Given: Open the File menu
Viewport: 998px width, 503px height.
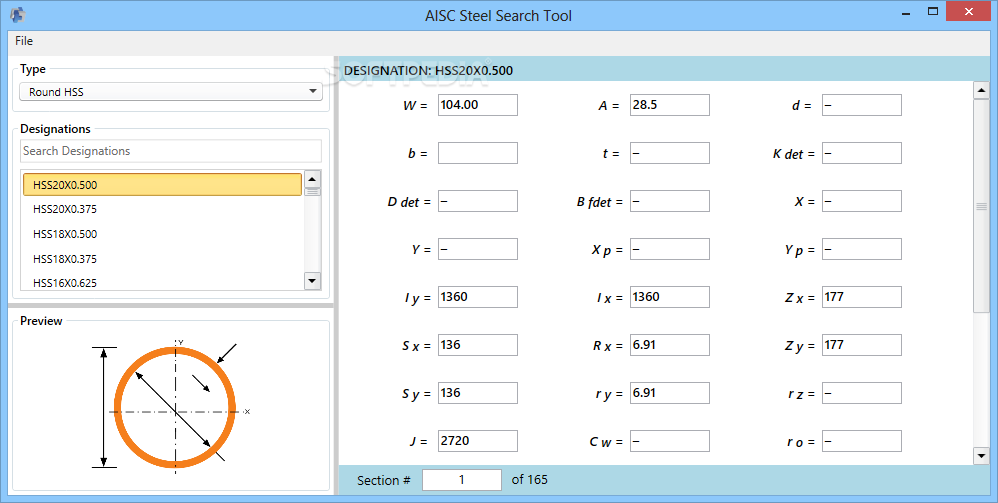Looking at the screenshot, I should 24,41.
